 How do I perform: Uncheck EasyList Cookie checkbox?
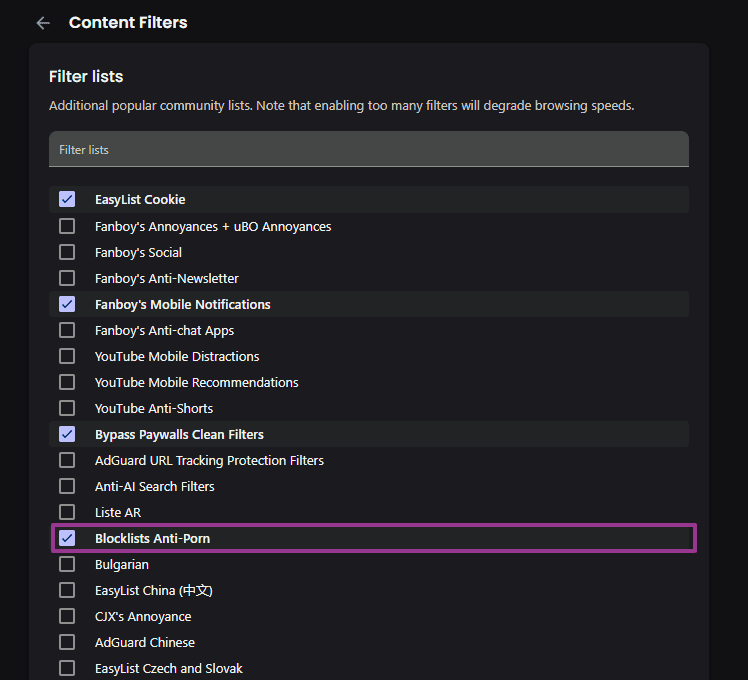(x=67, y=199)
